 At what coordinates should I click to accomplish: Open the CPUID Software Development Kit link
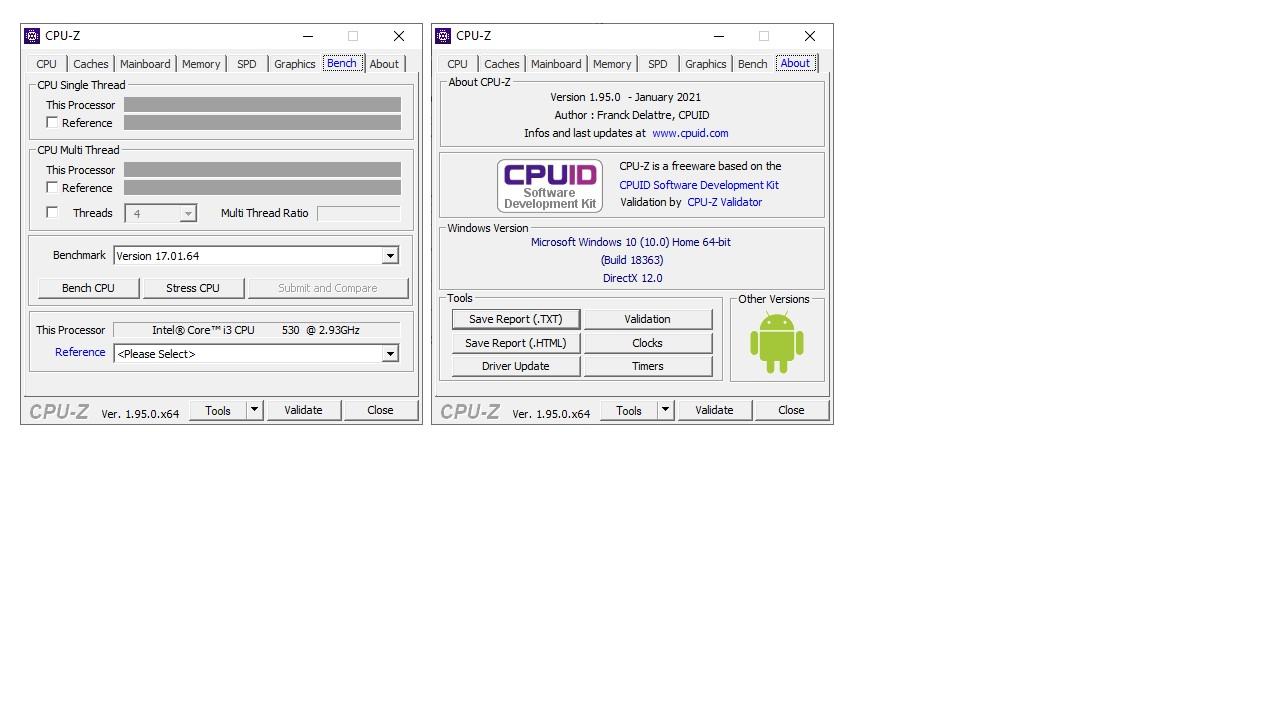[699, 185]
